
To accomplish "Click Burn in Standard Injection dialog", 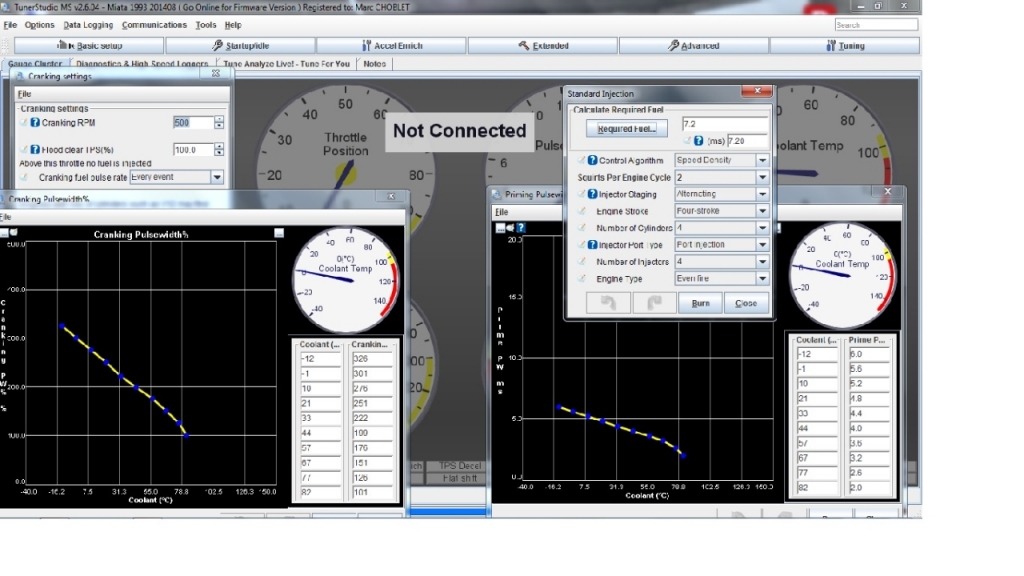I will (700, 303).
